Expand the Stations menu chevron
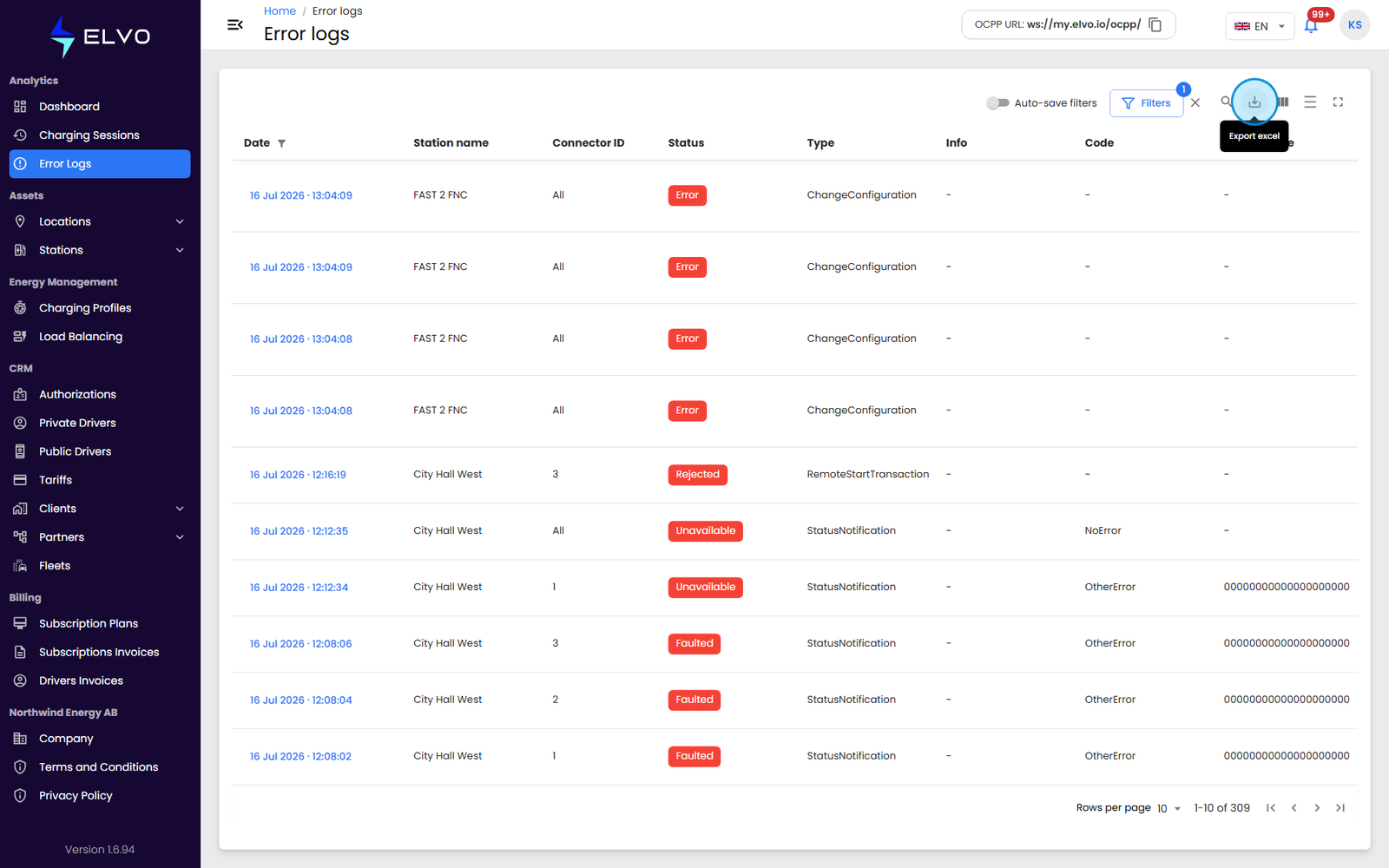Screen dimensions: 1389x868 (180, 250)
